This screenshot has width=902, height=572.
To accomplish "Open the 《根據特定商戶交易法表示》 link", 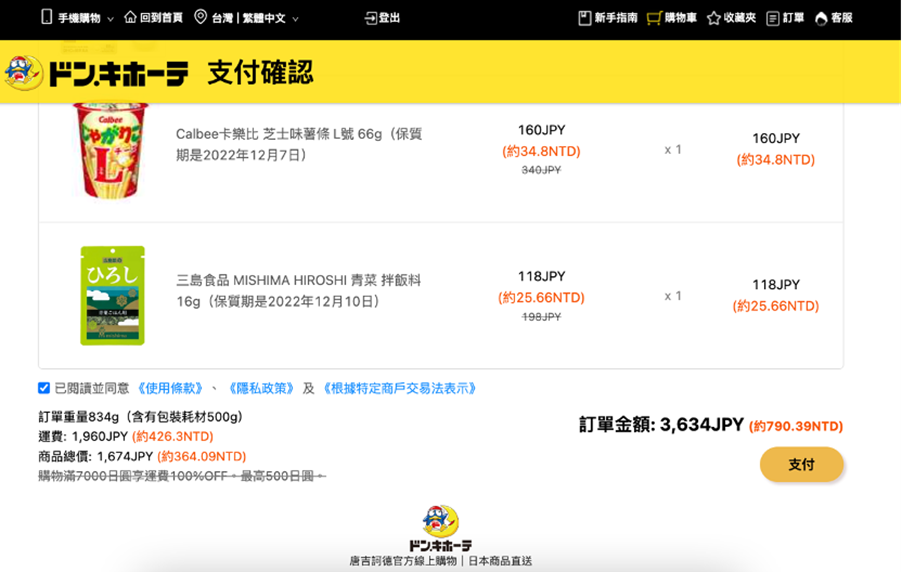I will [x=399, y=388].
